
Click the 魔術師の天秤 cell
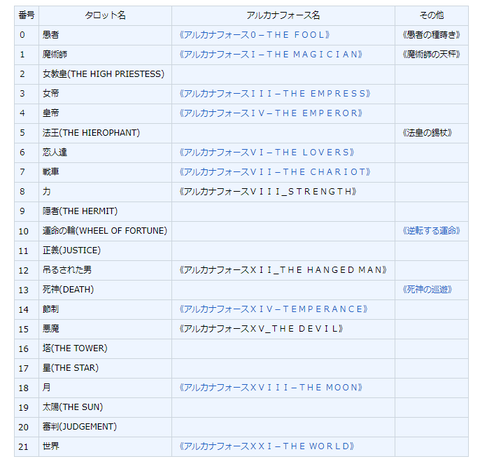pyautogui.click(x=432, y=55)
